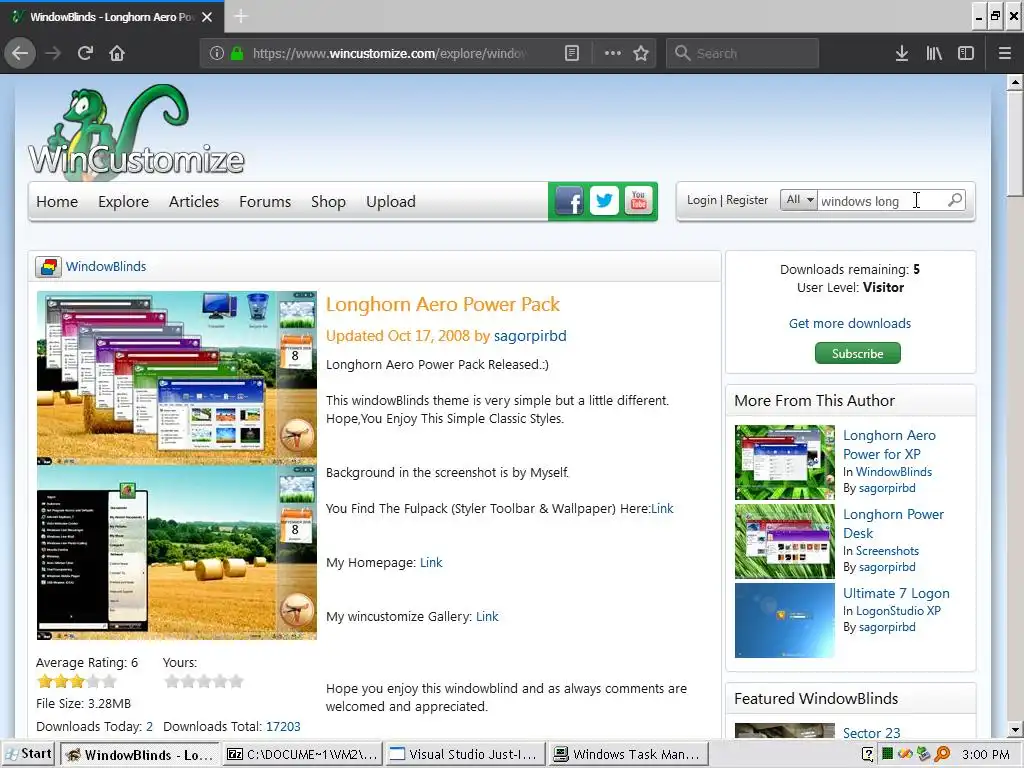
Task: Open the WinCustomize YouTube channel
Action: point(639,200)
